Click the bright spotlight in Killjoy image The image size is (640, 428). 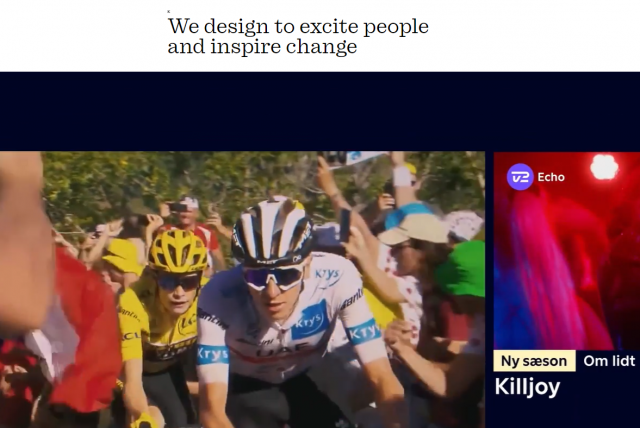[x=604, y=166]
